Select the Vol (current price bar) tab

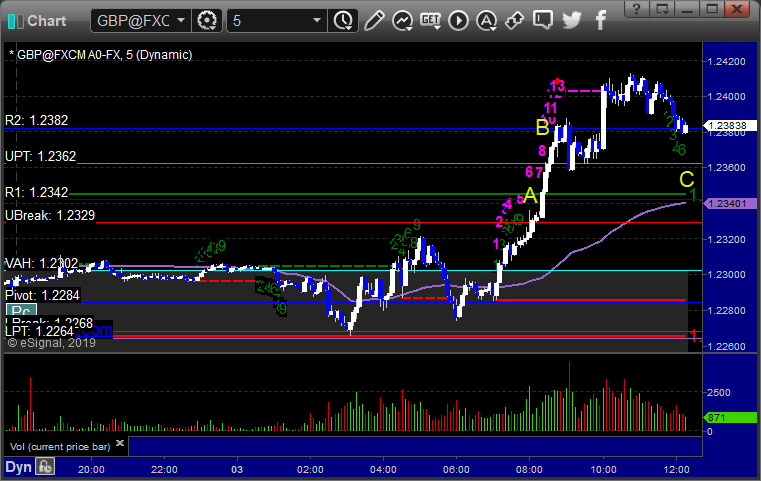click(60, 447)
